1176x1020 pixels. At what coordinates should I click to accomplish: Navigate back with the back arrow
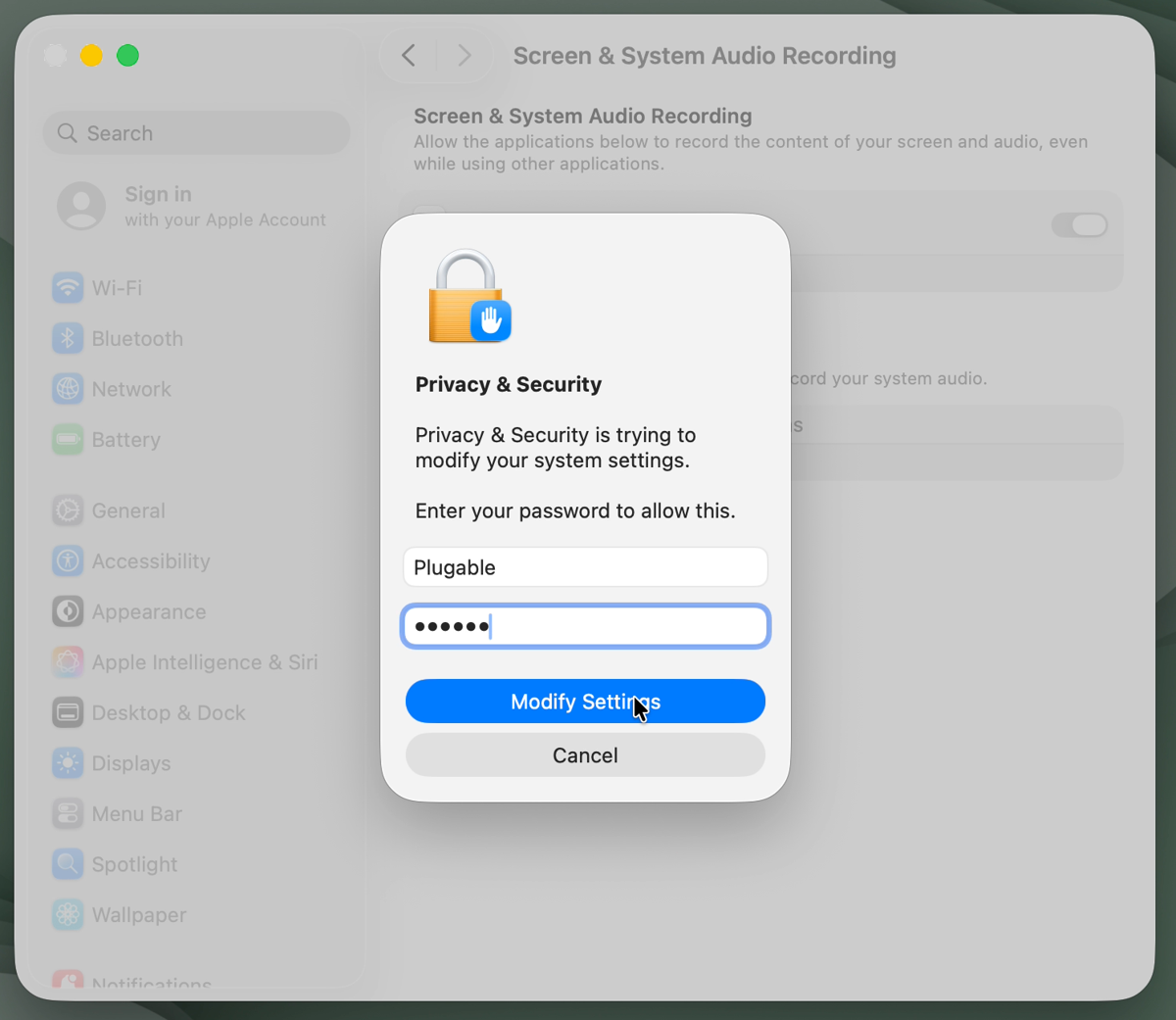coord(409,55)
